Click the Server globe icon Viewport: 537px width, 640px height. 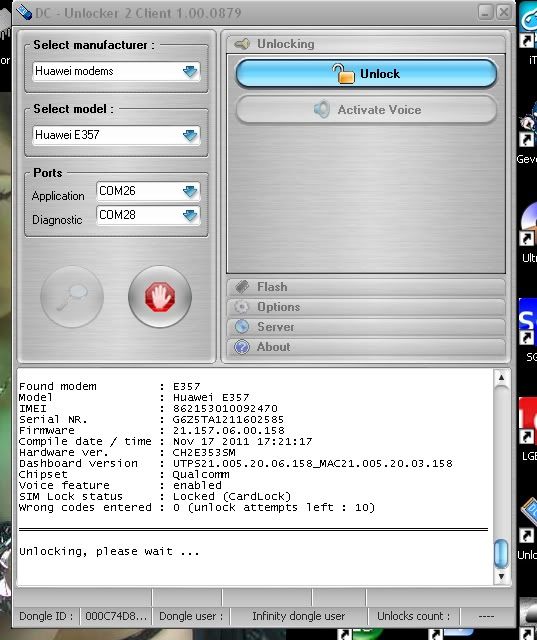242,327
